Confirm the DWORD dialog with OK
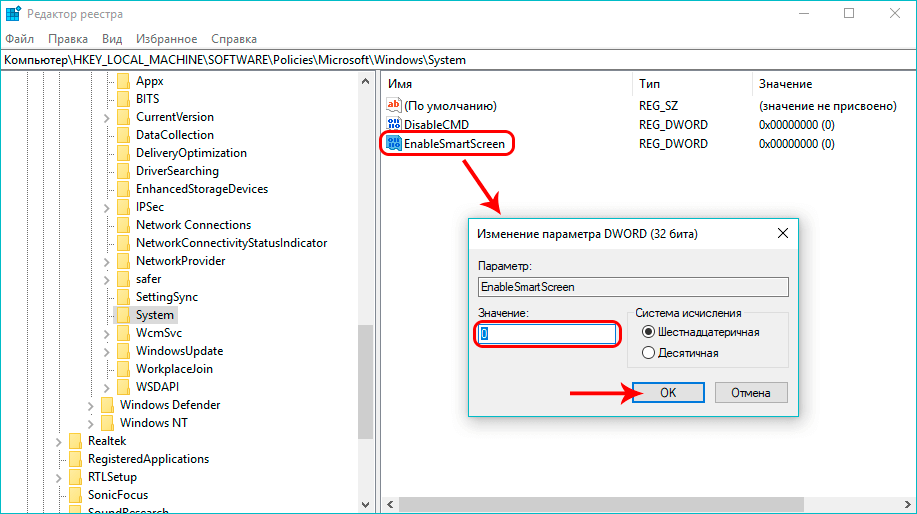The height and width of the screenshot is (514, 917). pyautogui.click(x=668, y=392)
